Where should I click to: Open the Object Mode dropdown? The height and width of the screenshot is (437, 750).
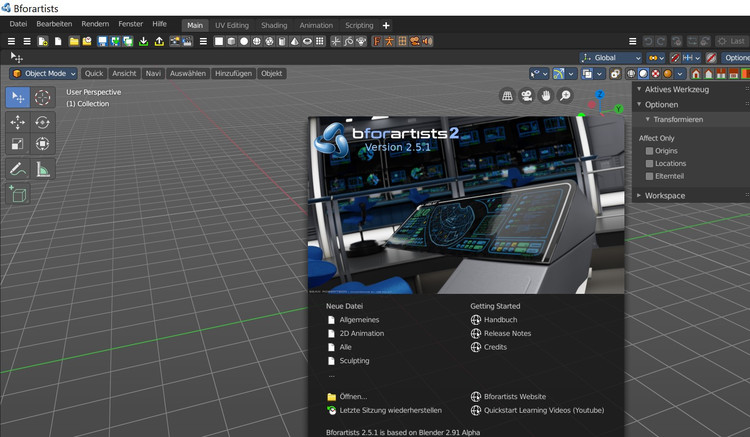pyautogui.click(x=44, y=73)
